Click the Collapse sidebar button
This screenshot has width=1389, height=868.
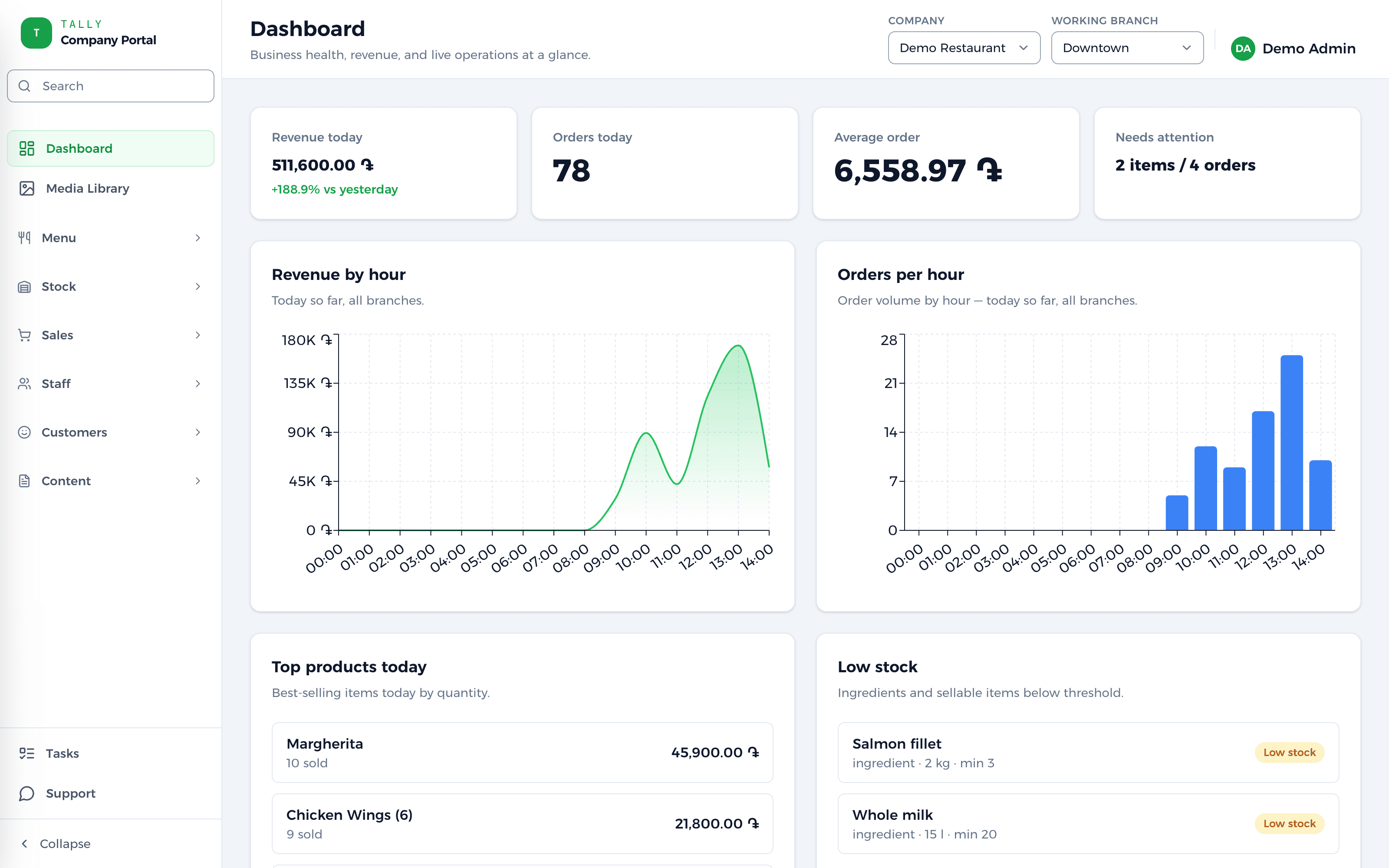pyautogui.click(x=110, y=843)
